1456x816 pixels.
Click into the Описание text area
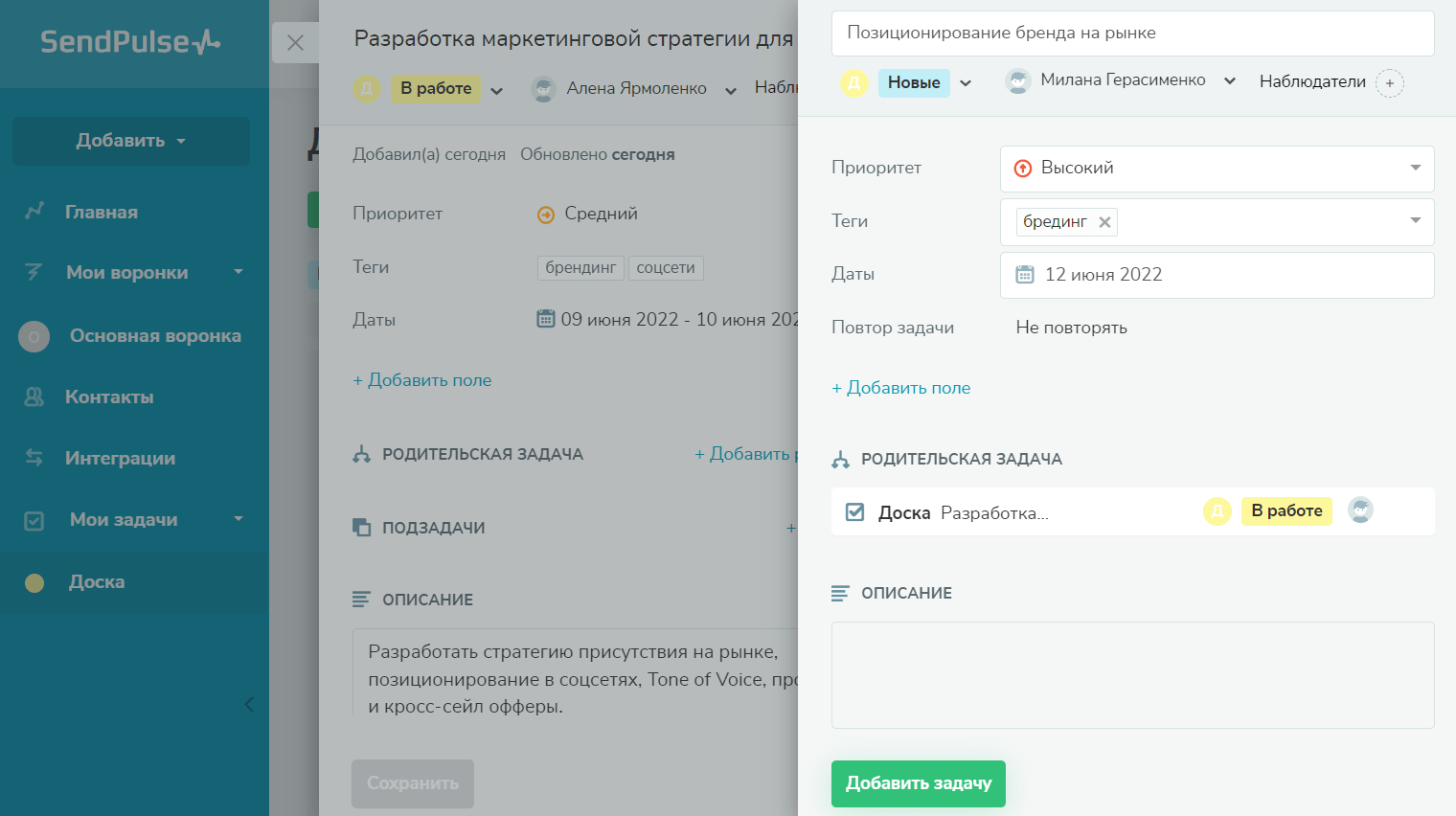tap(1132, 675)
